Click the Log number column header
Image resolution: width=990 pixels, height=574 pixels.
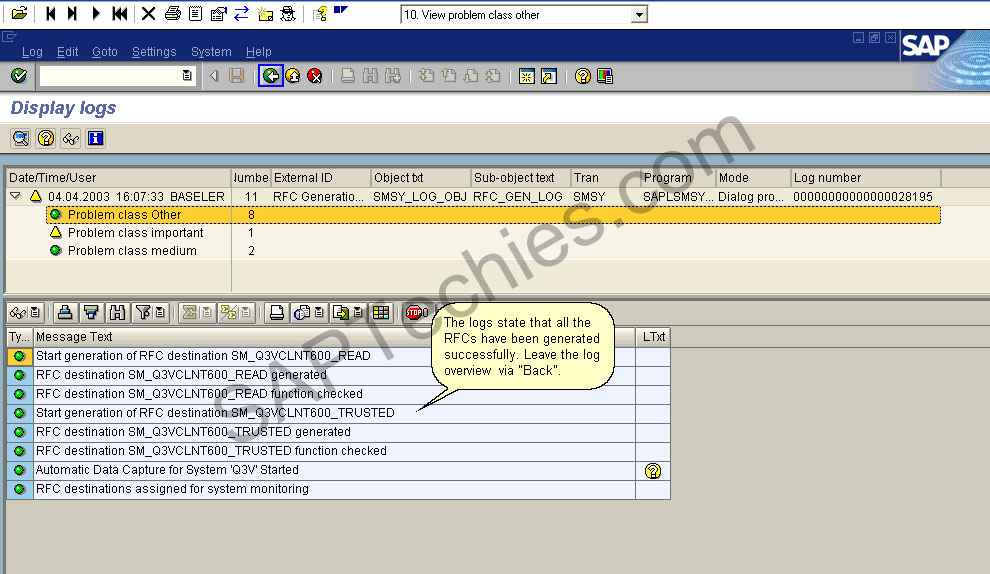866,177
